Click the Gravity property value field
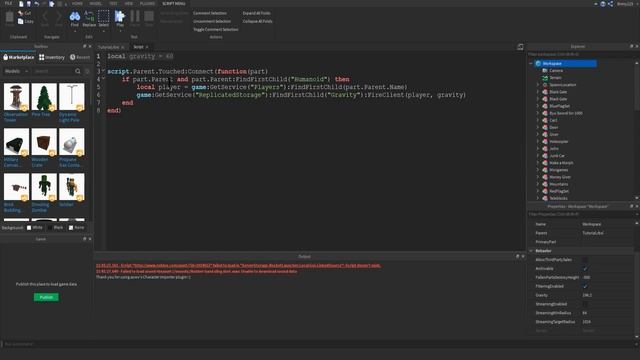 click(607, 295)
